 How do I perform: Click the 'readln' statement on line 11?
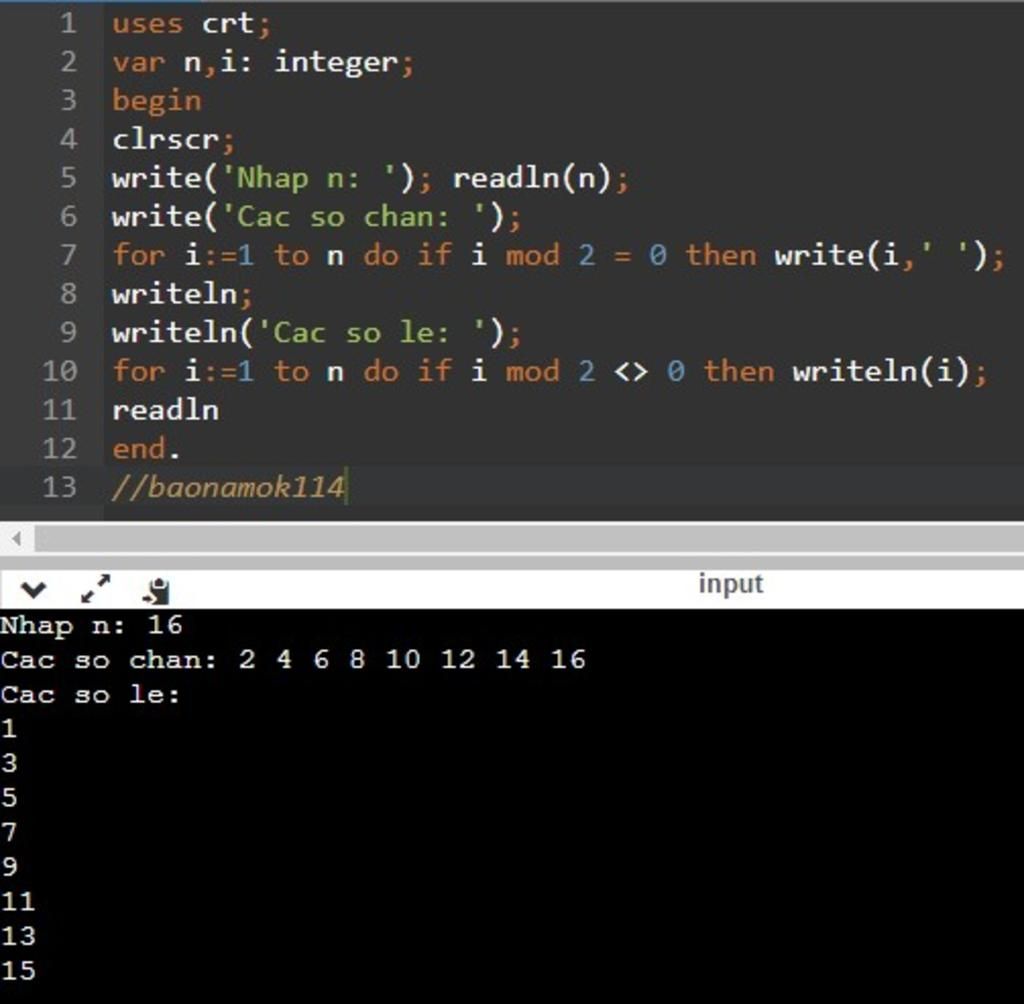(x=165, y=410)
